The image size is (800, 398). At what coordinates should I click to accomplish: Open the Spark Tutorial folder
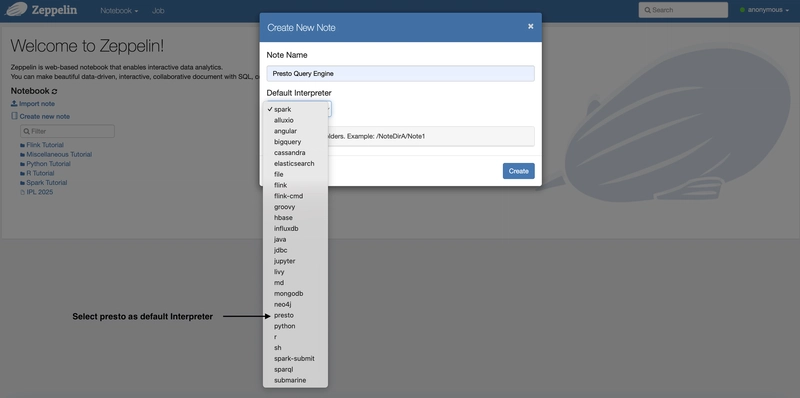click(47, 183)
